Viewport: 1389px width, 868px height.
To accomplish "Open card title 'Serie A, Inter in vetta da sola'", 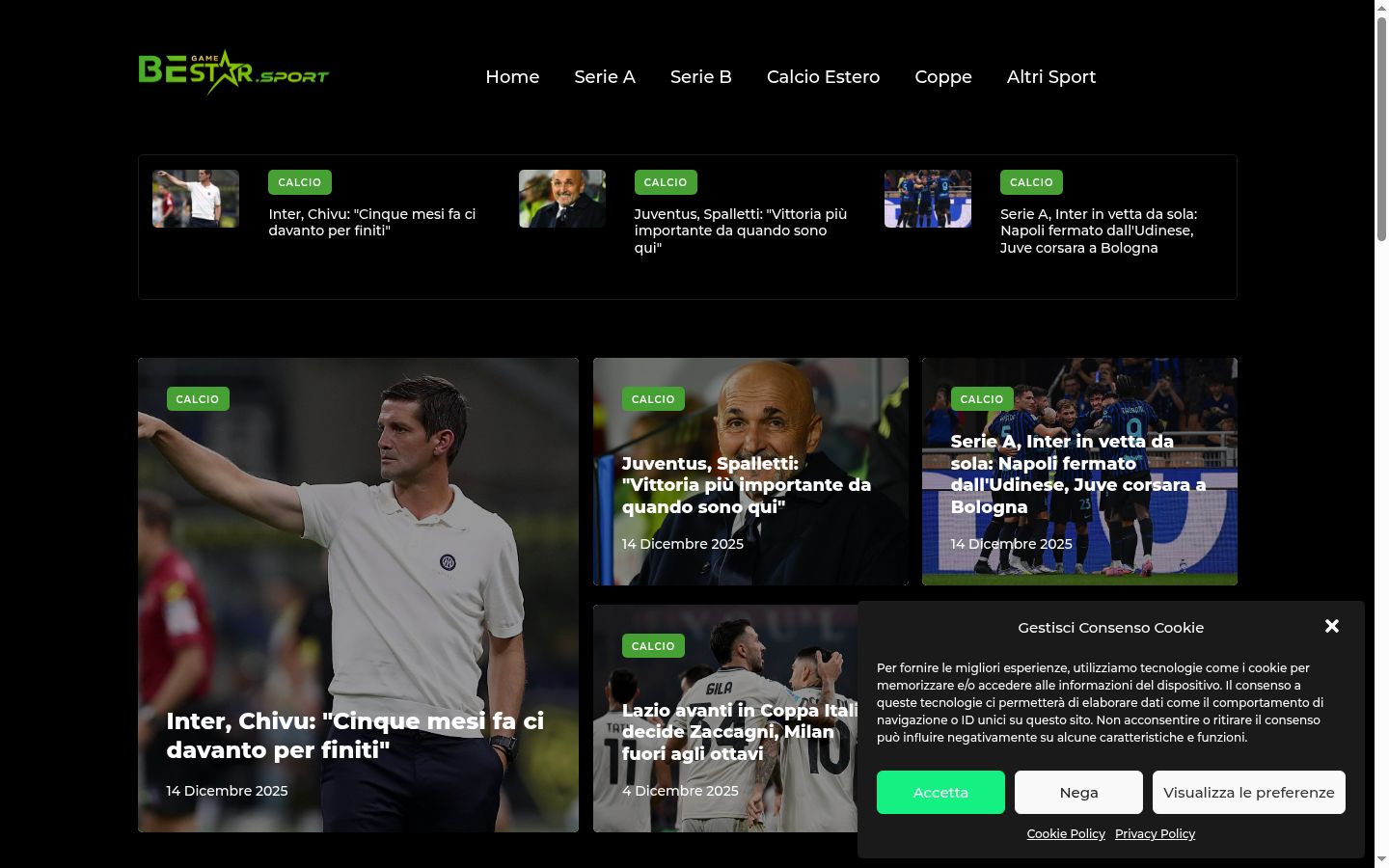I will coord(1078,474).
